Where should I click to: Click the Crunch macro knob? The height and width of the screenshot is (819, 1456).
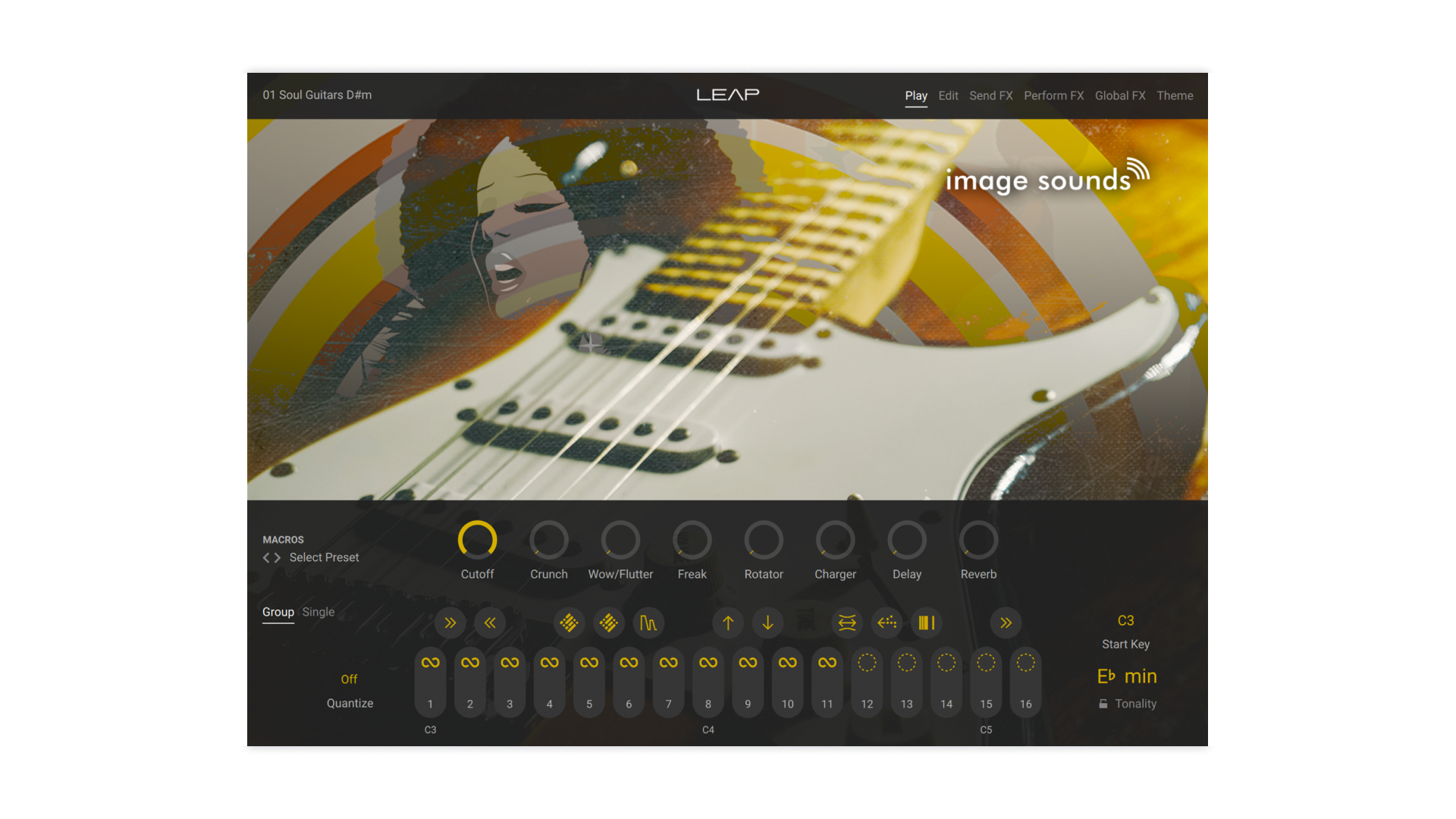(549, 541)
